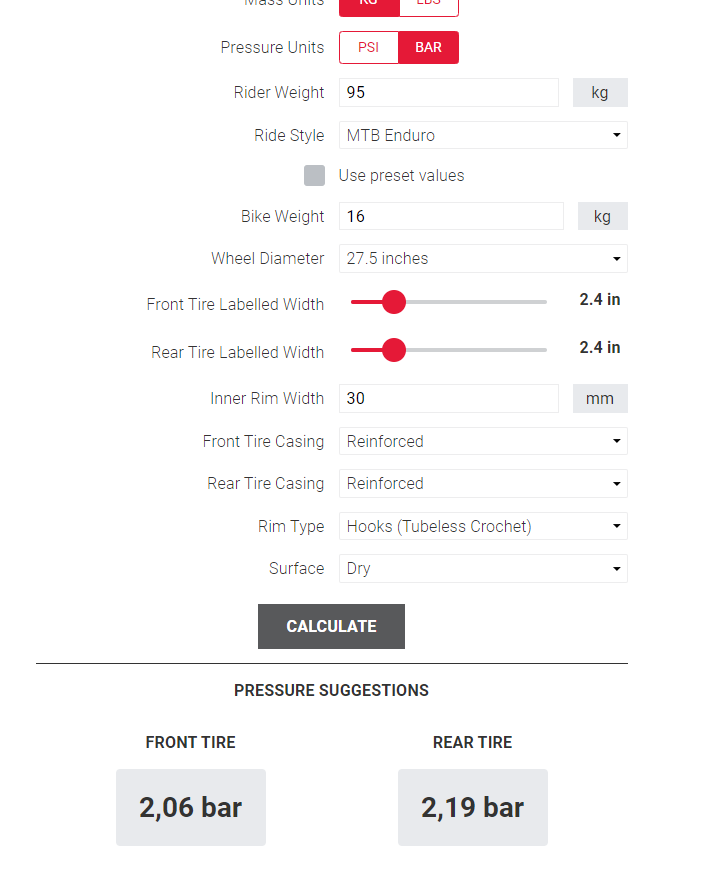The width and height of the screenshot is (727, 873).
Task: Open the Ride Style dropdown
Action: (x=483, y=135)
